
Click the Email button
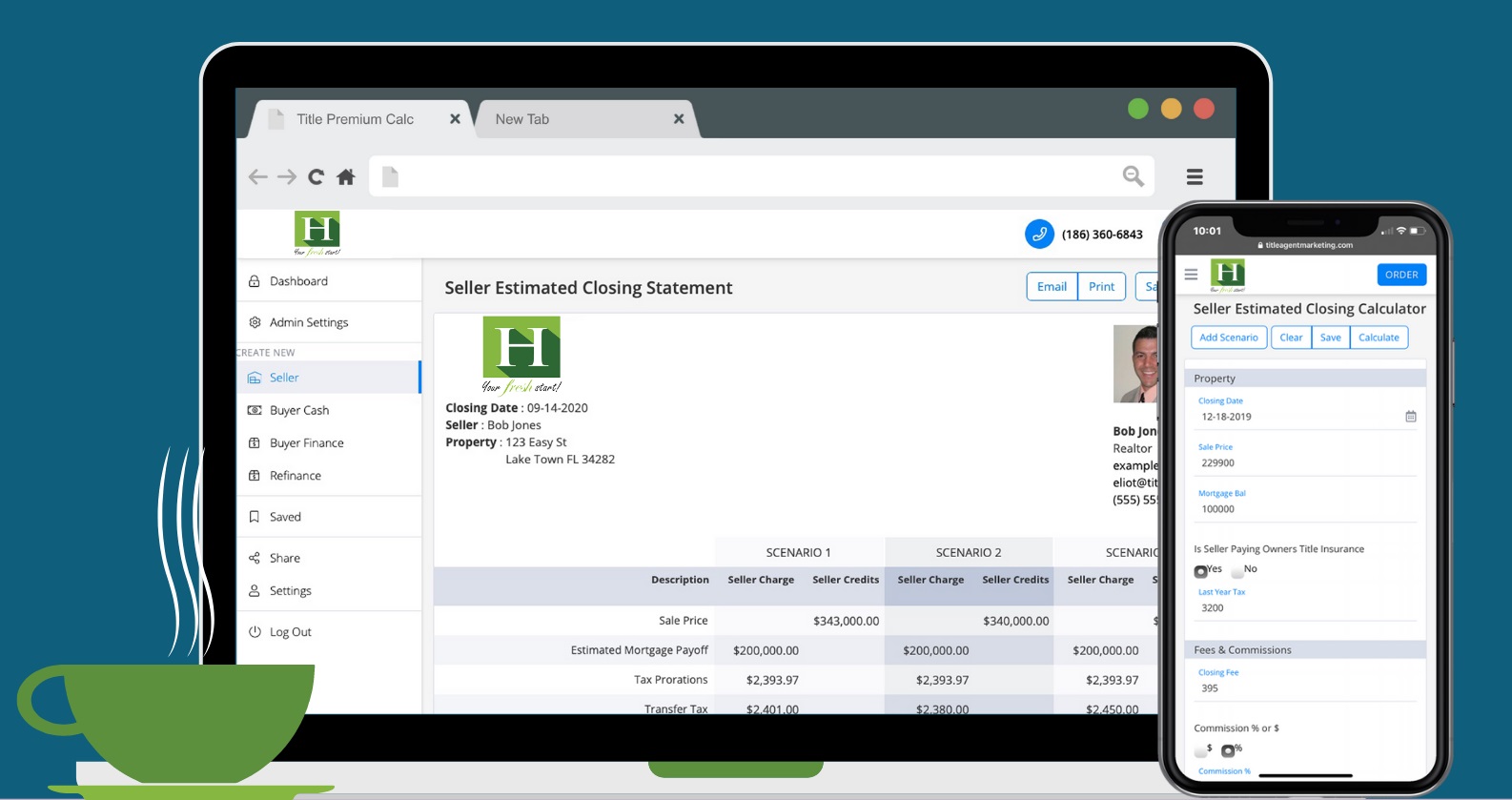(1052, 287)
